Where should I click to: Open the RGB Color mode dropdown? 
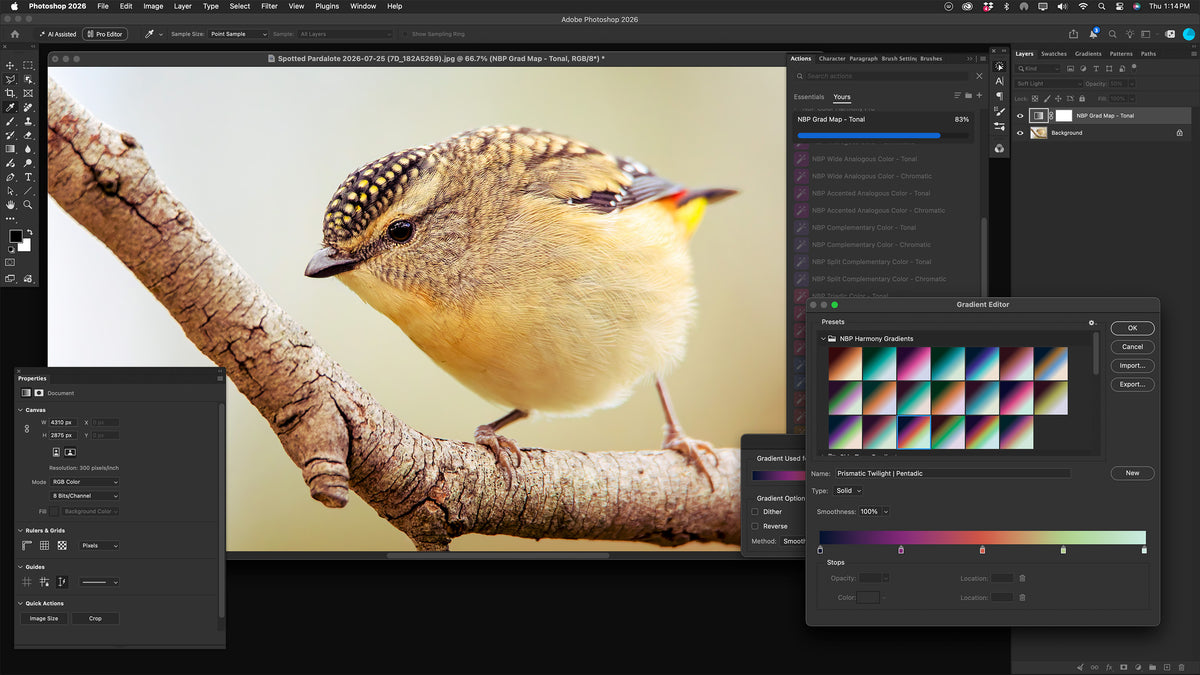85,482
